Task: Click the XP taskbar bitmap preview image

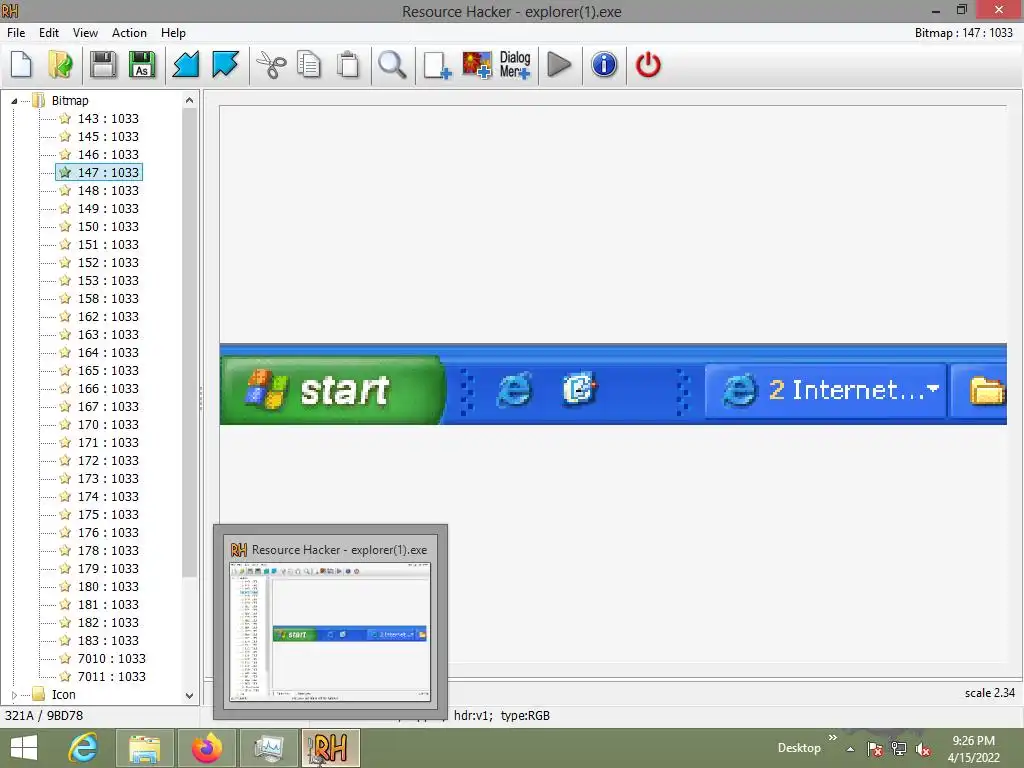Action: coord(613,384)
